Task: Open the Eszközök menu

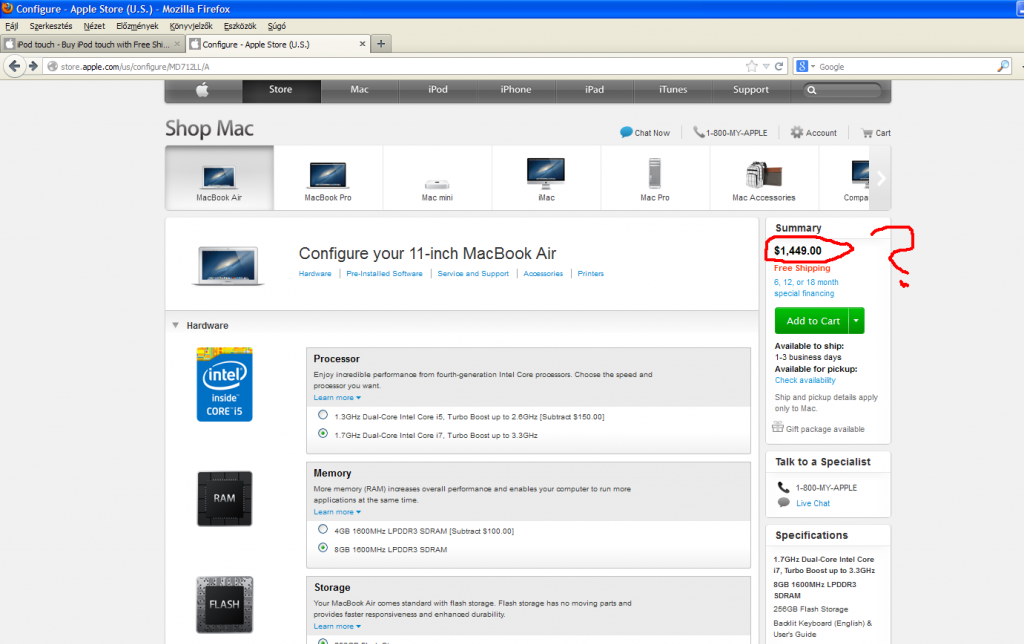Action: (240, 26)
